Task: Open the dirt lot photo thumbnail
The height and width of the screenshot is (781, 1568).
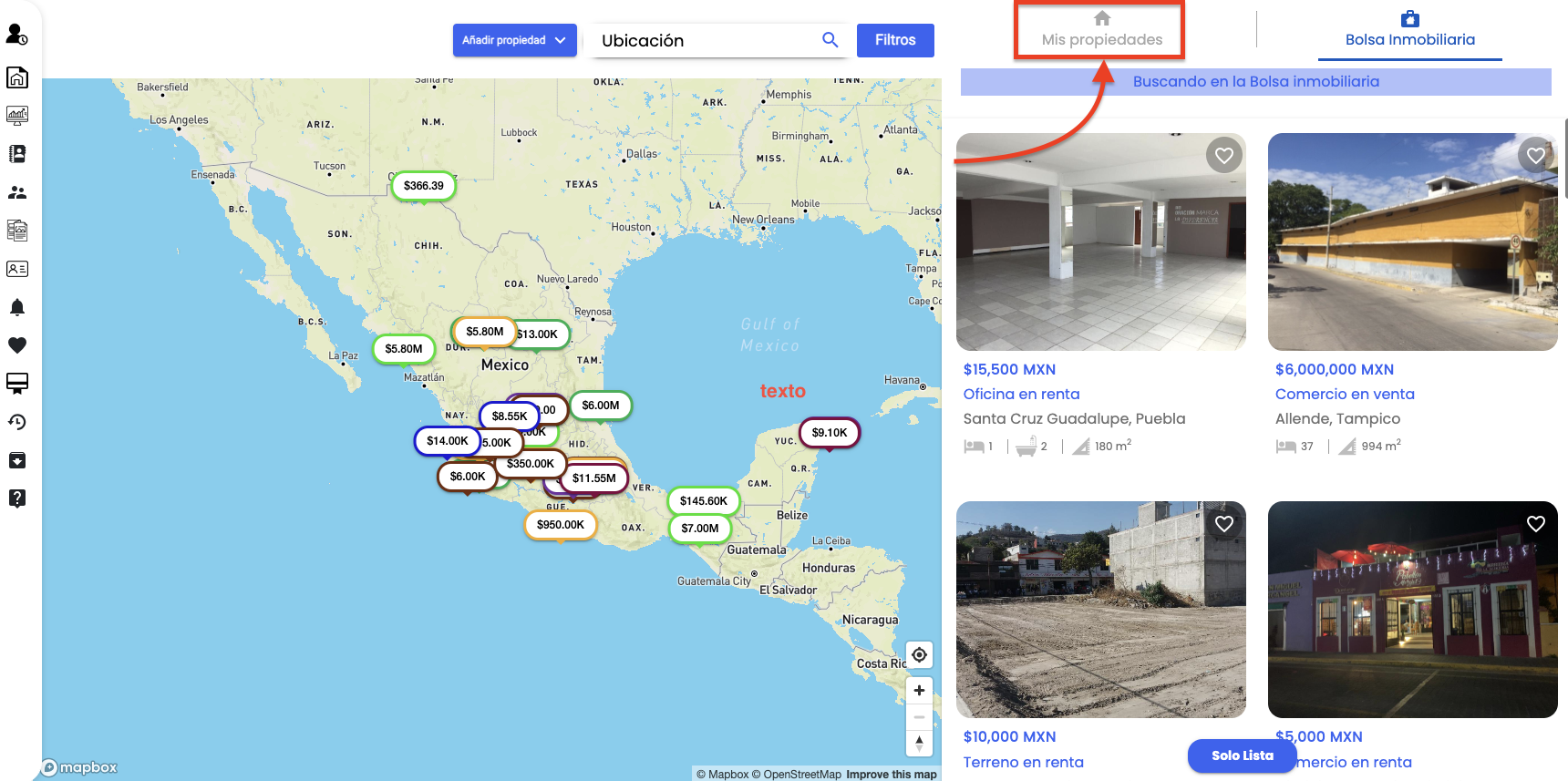Action: coord(1101,610)
